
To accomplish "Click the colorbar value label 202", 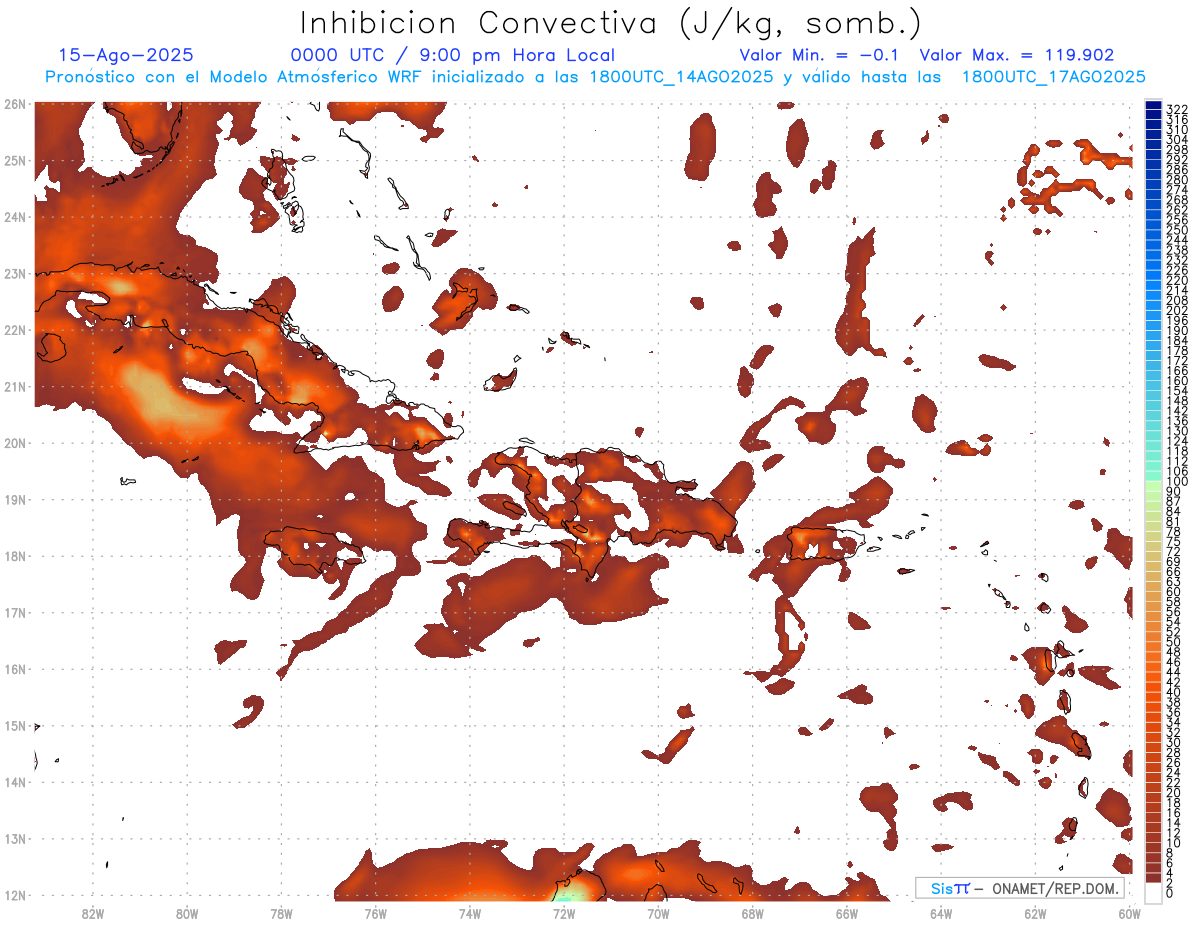I will coord(1177,311).
